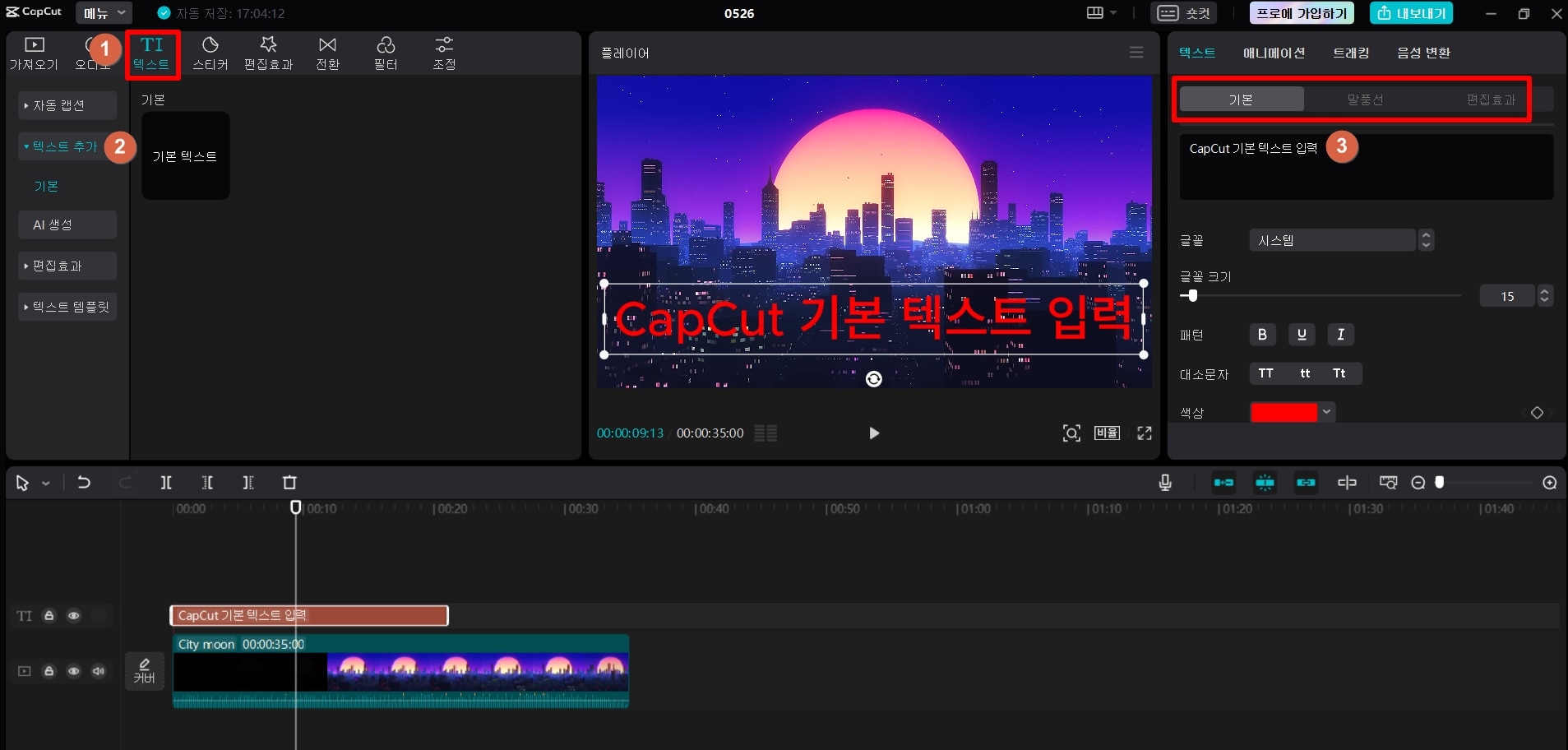
Task: Click the 내보내기 export button
Action: click(1412, 13)
